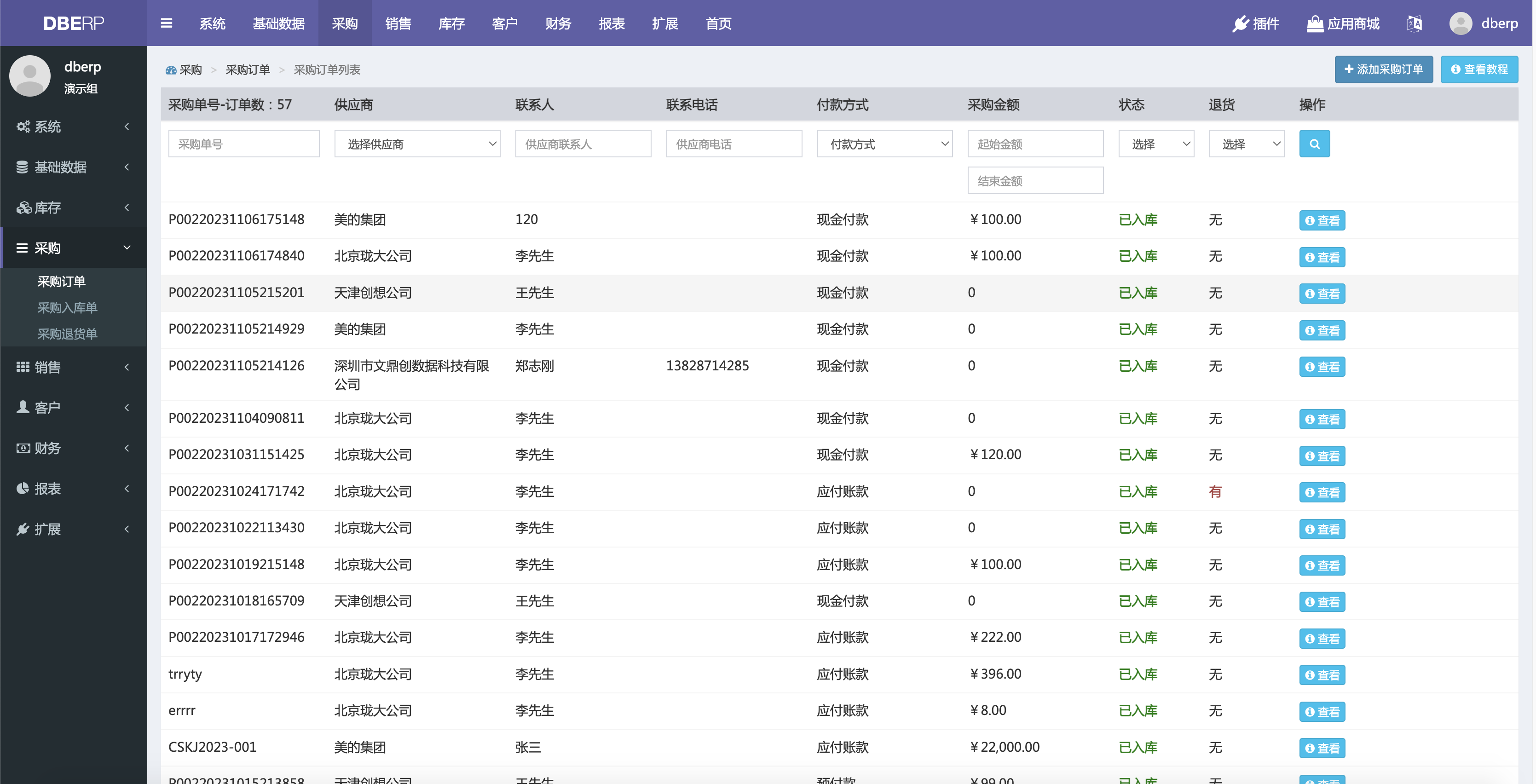This screenshot has width=1536, height=784.
Task: Click the plugin plug icon
Action: (1240, 23)
